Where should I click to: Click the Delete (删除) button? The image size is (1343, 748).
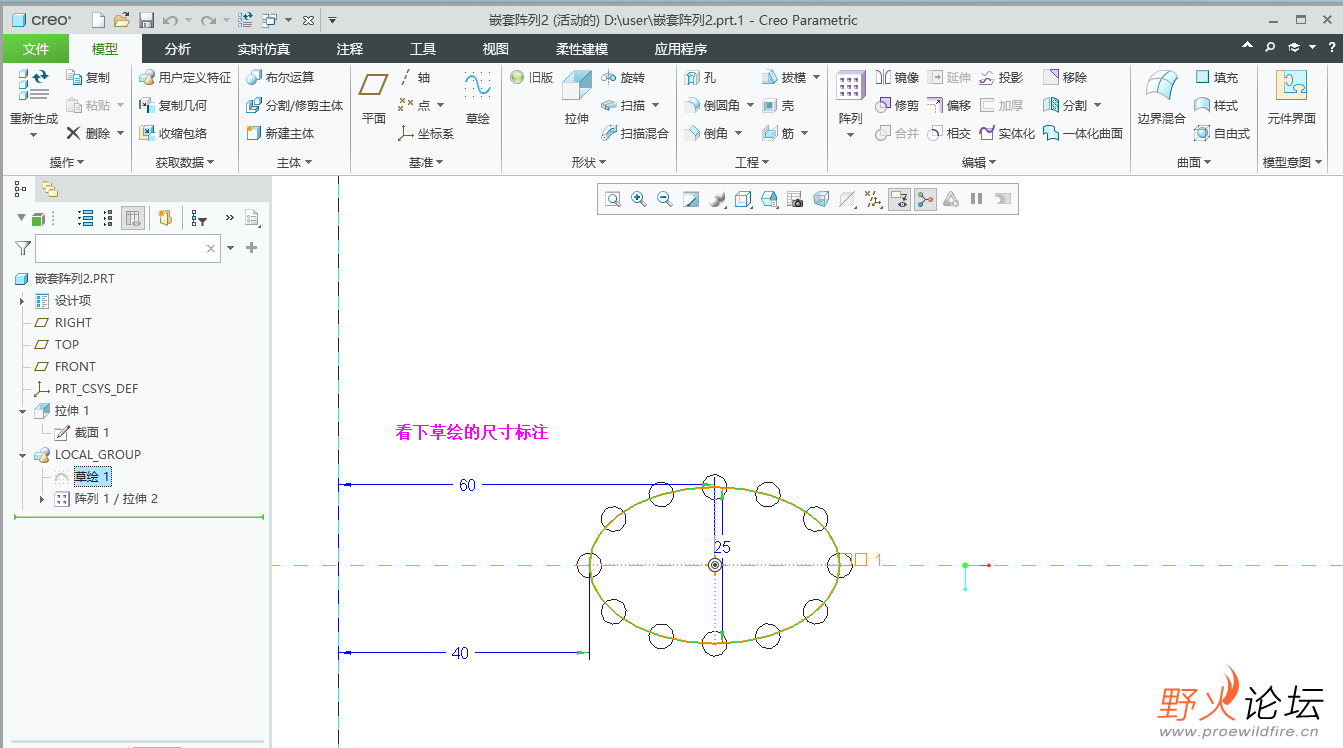point(88,133)
